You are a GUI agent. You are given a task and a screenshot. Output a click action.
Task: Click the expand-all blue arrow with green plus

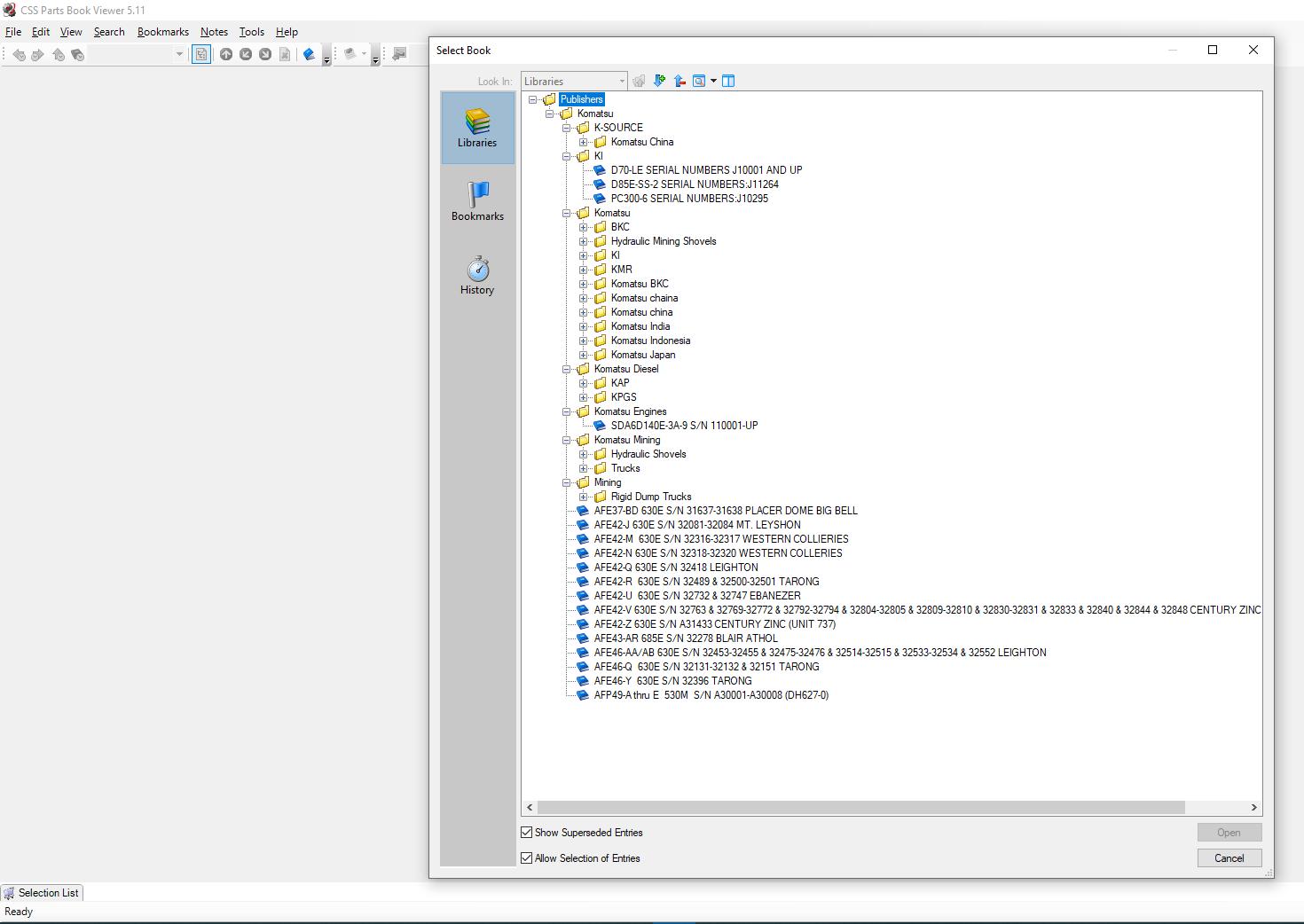tap(659, 81)
